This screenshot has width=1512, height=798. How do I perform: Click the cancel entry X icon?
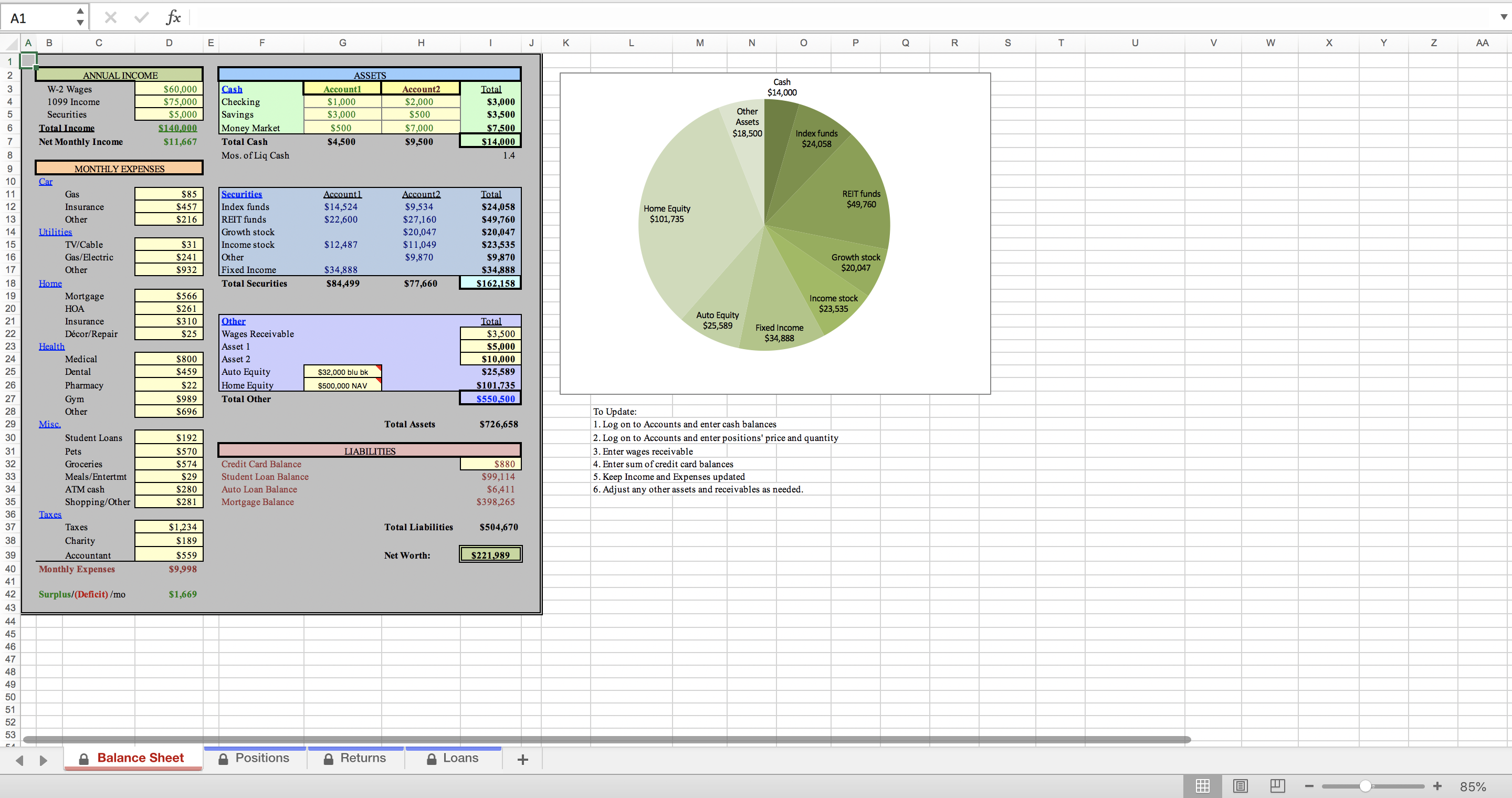click(110, 18)
